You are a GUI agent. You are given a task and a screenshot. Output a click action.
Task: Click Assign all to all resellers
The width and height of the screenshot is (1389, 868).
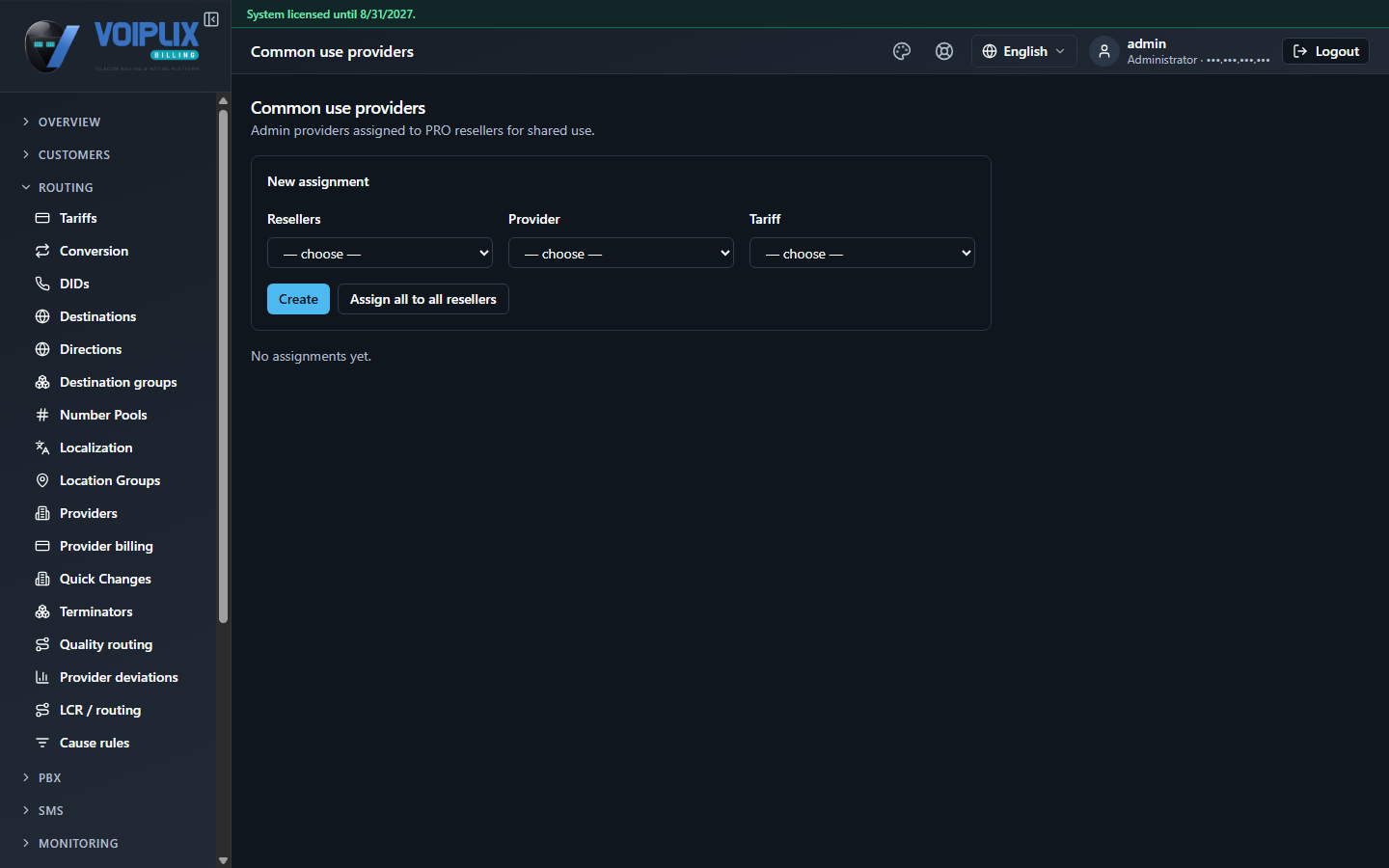click(x=423, y=299)
